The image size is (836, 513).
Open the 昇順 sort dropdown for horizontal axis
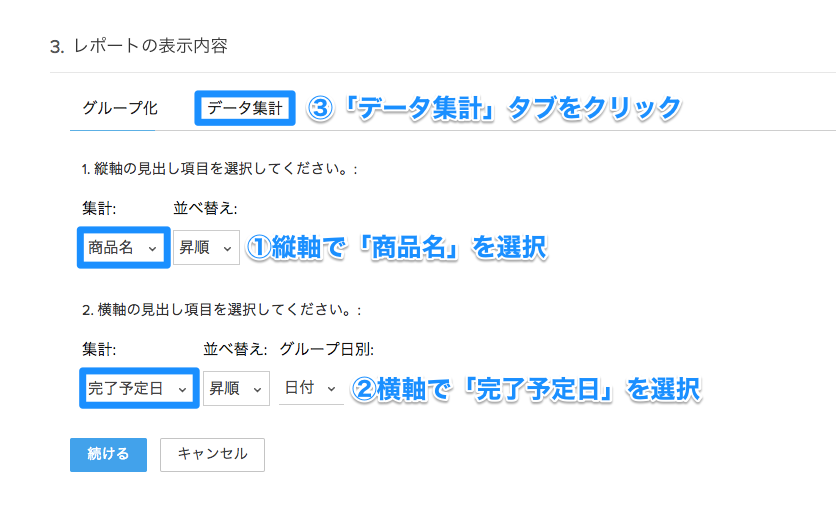pos(236,388)
